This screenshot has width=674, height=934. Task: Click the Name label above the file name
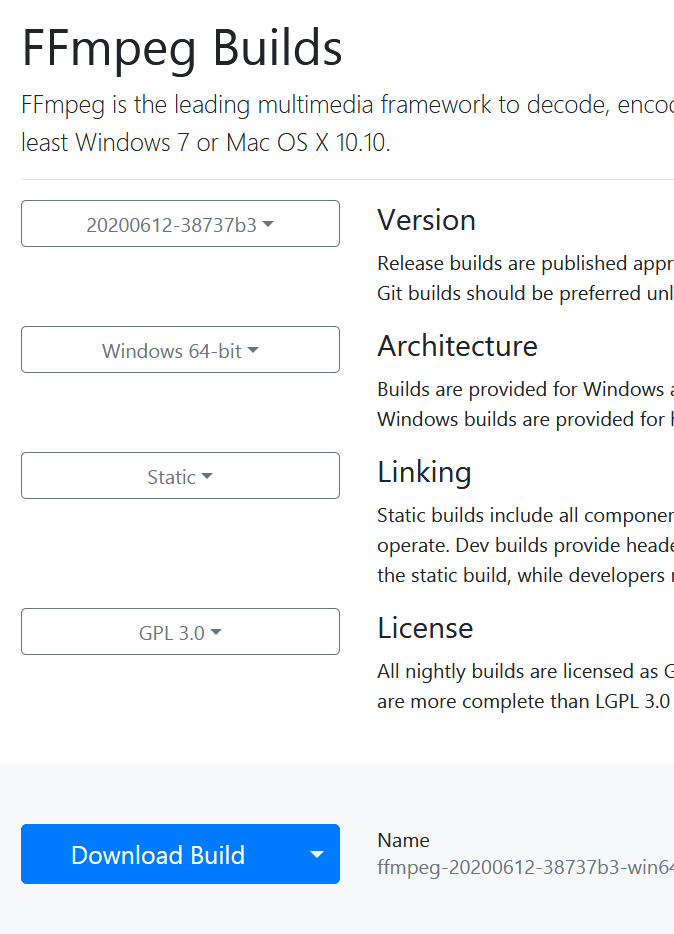[x=403, y=840]
